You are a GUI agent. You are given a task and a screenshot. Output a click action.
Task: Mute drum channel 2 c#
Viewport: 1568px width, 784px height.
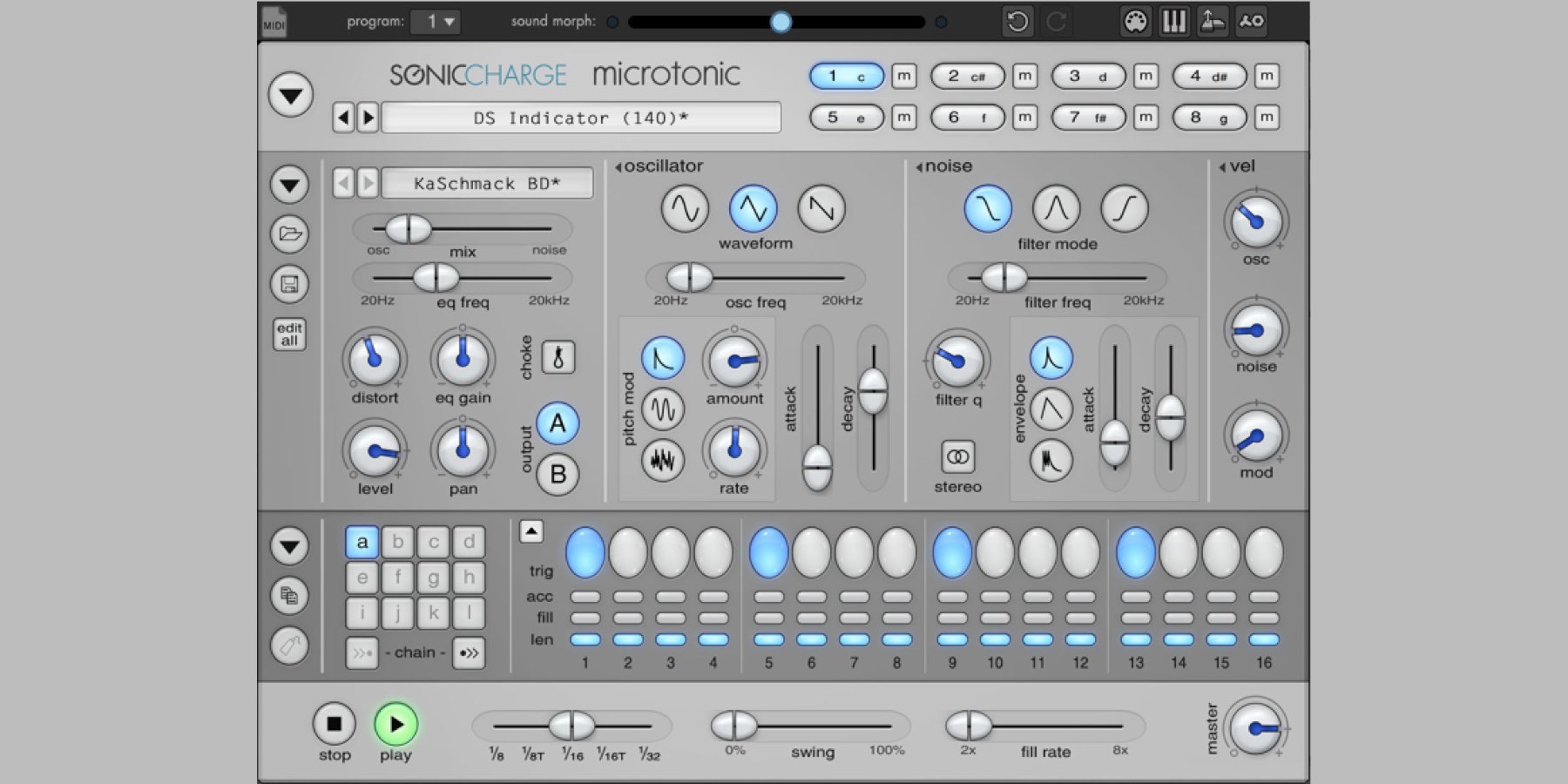coord(1024,76)
